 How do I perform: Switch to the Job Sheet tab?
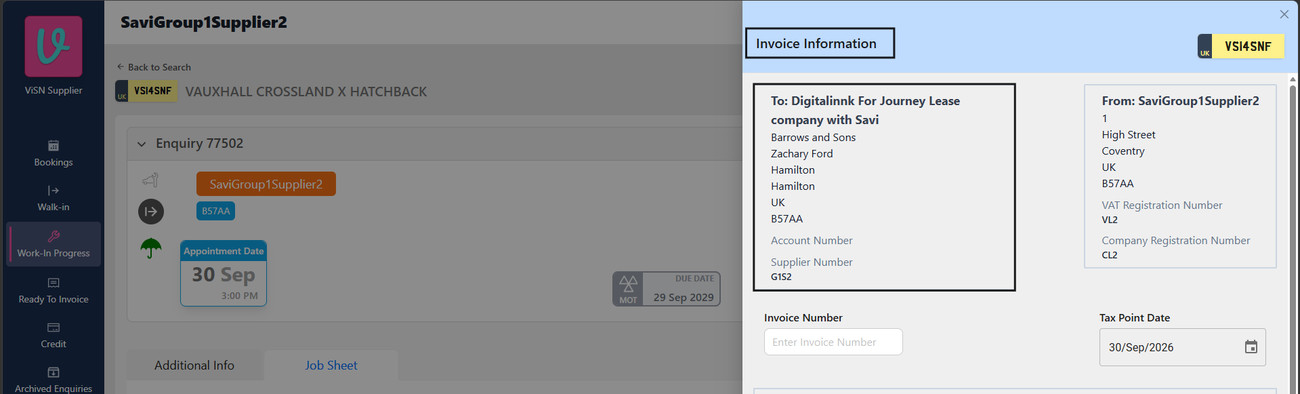331,365
